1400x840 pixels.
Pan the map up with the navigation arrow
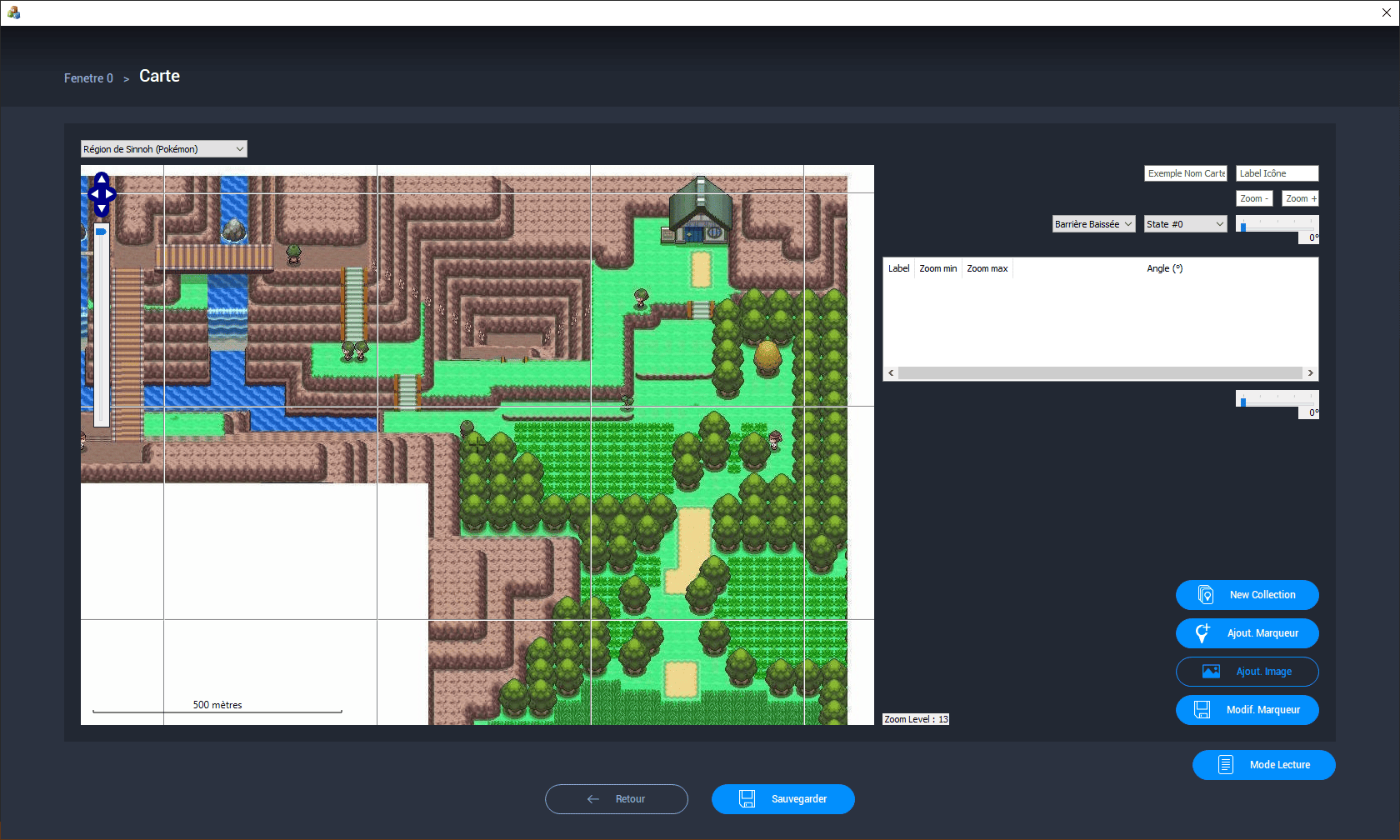point(102,179)
